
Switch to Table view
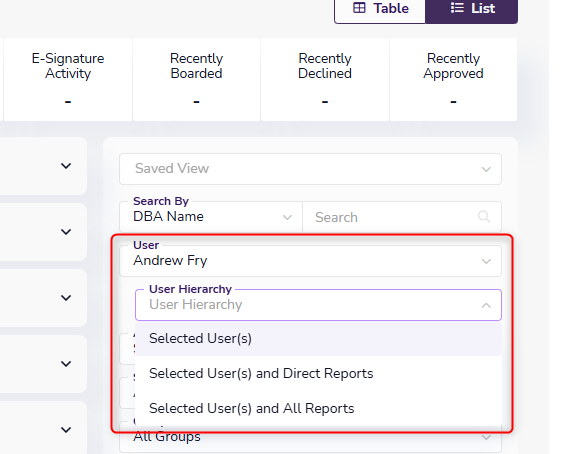(x=380, y=10)
